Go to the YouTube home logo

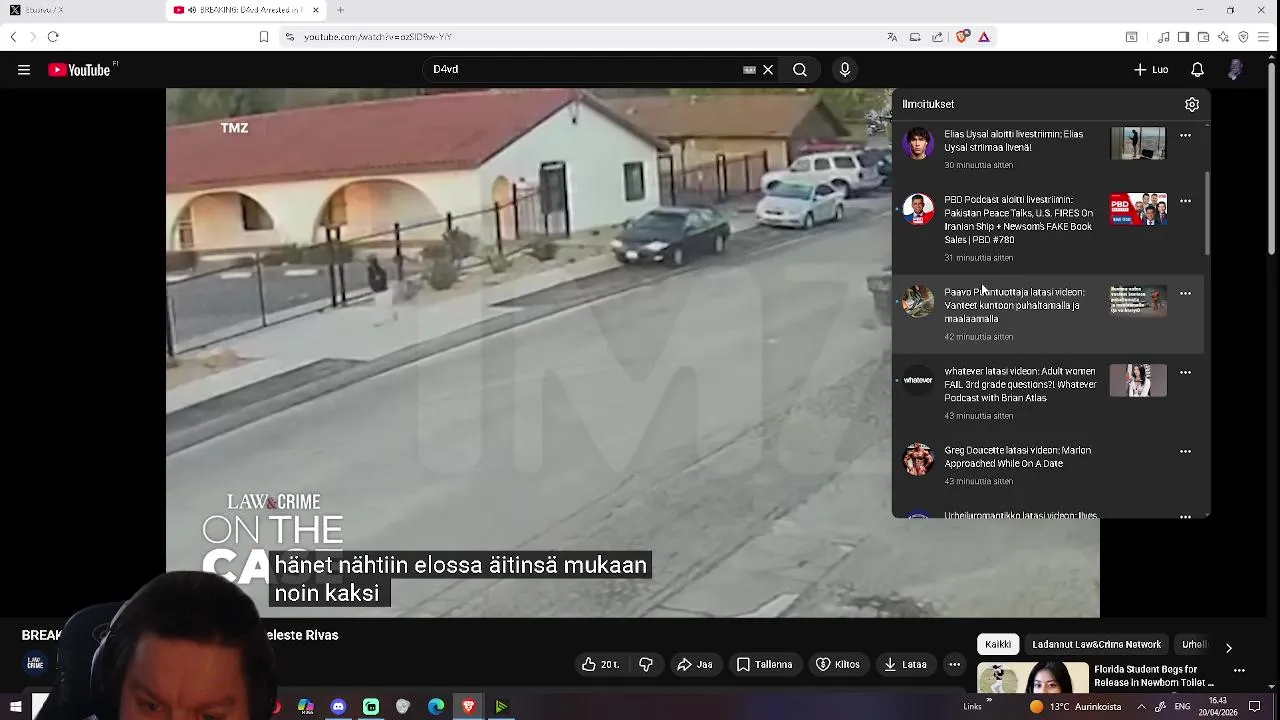pyautogui.click(x=79, y=70)
